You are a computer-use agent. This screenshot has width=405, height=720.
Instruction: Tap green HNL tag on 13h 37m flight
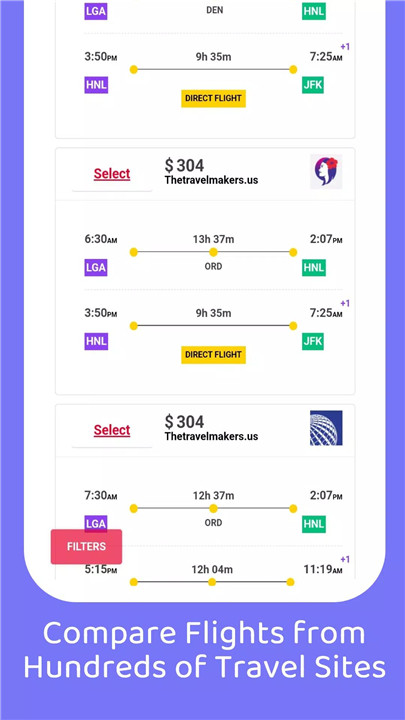click(x=314, y=268)
